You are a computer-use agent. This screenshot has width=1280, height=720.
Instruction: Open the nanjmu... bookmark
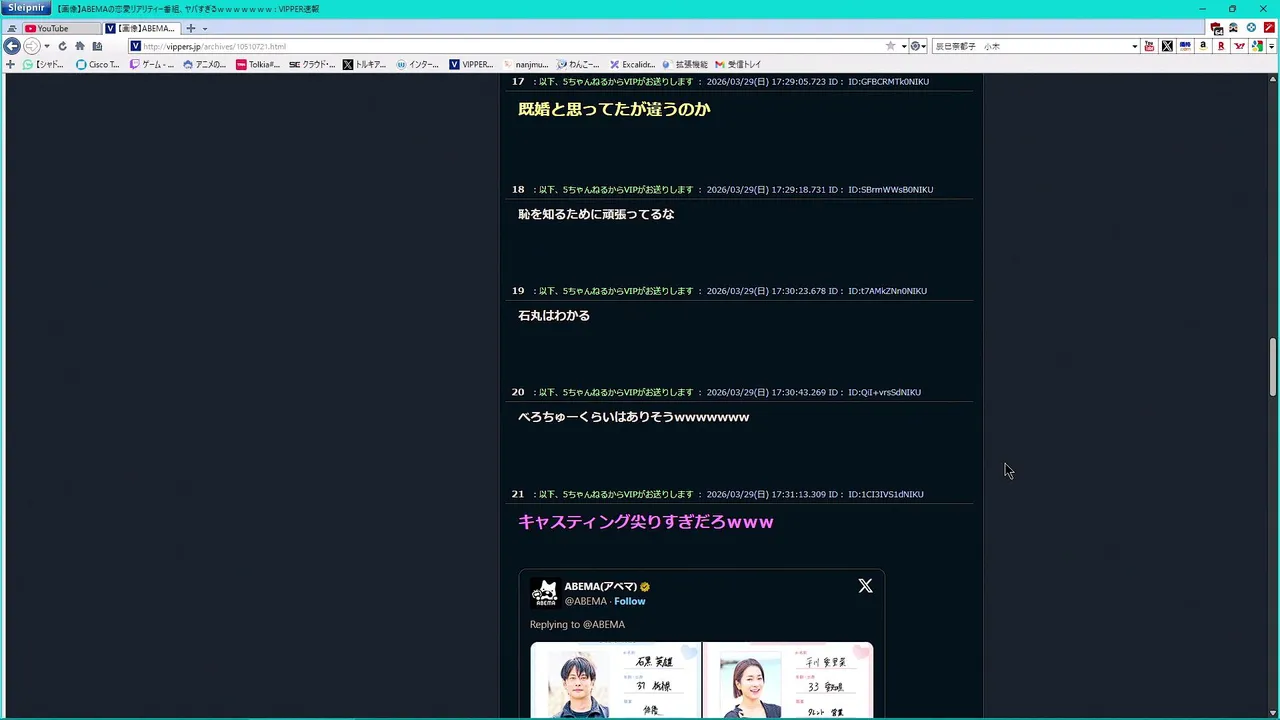pos(525,64)
